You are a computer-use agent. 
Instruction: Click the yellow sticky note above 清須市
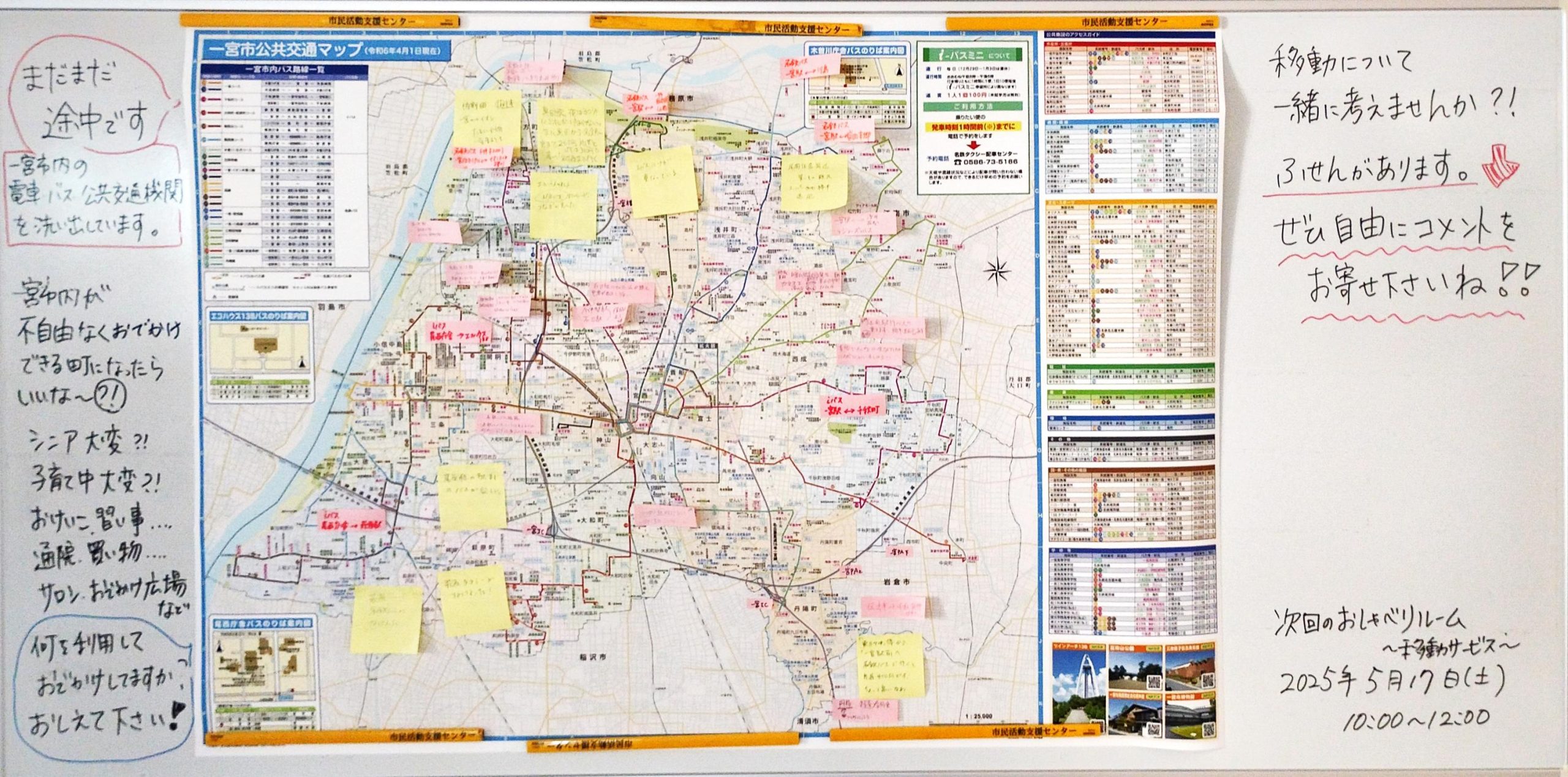[891, 665]
